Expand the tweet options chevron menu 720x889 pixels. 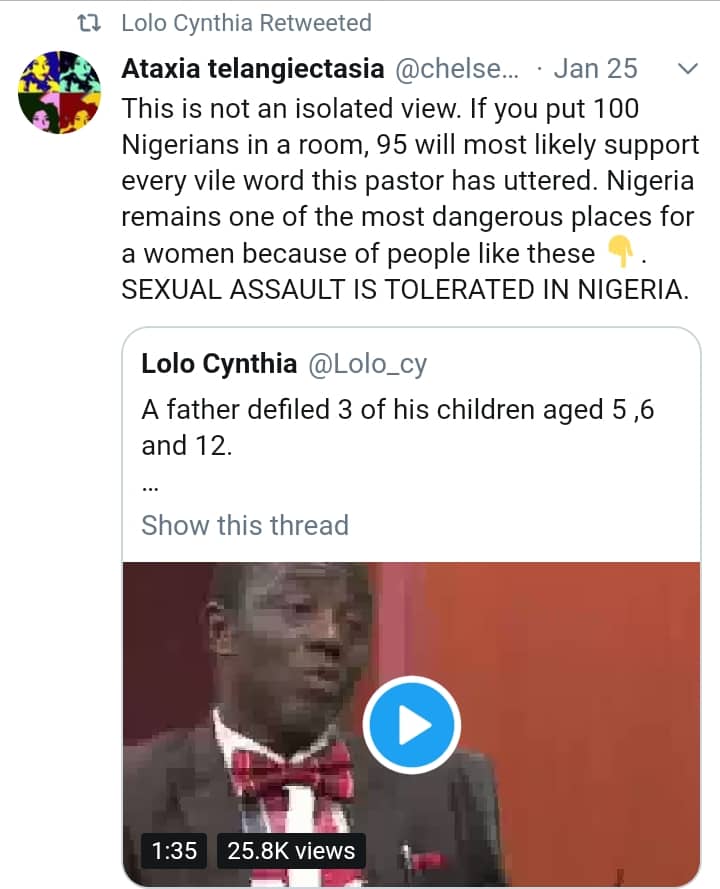click(x=688, y=69)
